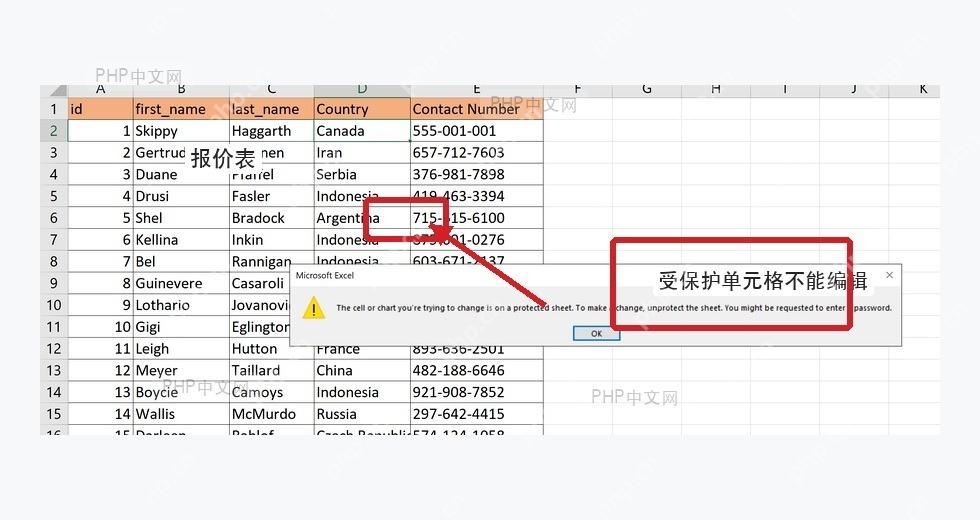980x520 pixels.
Task: Select the 'Country' header cell
Action: pos(362,109)
